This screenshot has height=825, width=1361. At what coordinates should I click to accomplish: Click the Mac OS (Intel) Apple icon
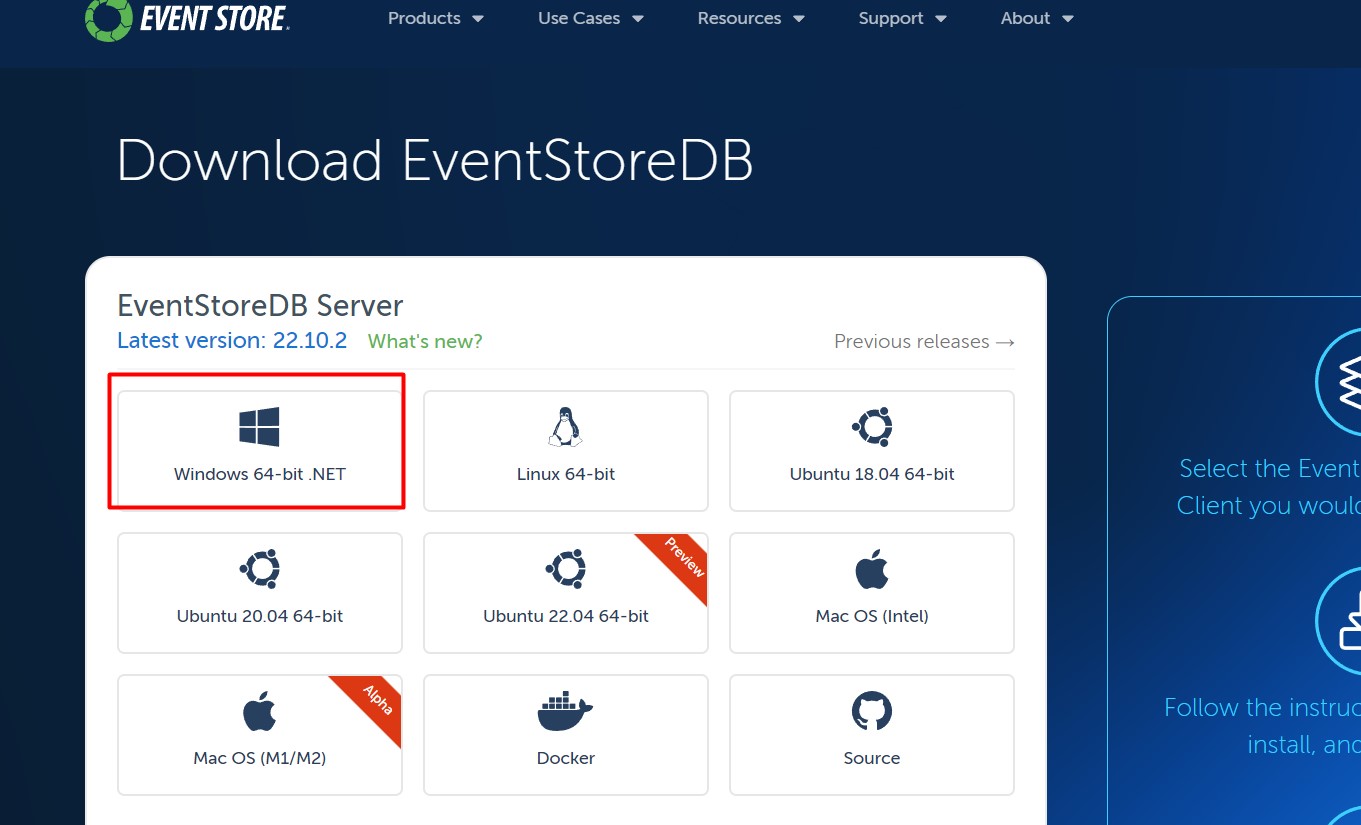pyautogui.click(x=872, y=568)
